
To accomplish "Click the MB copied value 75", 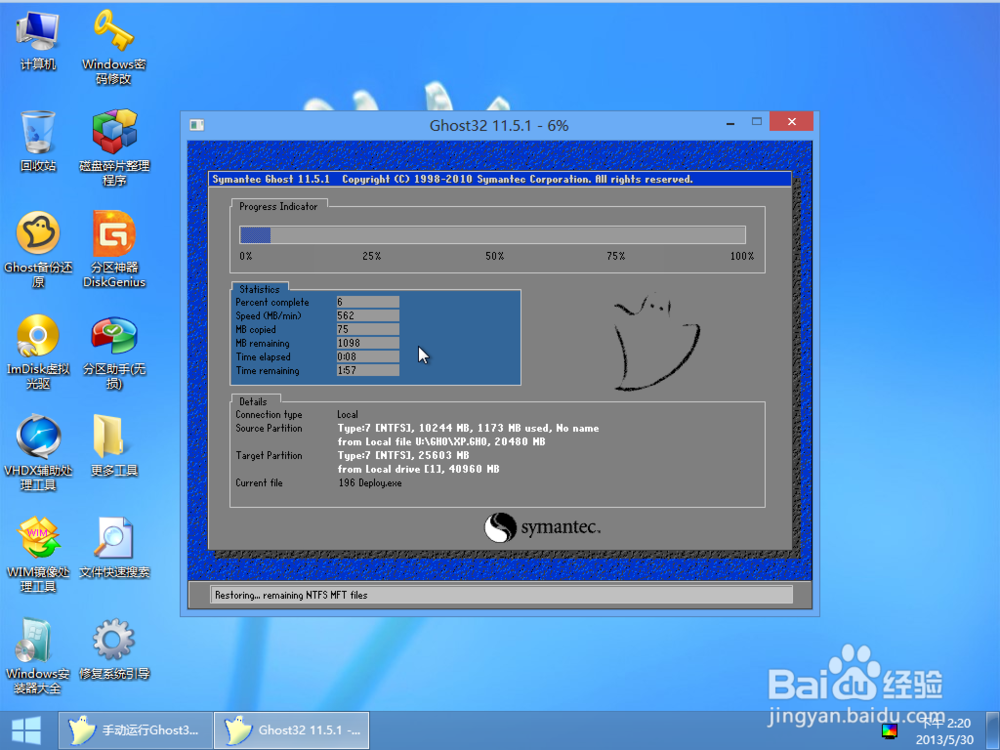I will click(x=368, y=329).
